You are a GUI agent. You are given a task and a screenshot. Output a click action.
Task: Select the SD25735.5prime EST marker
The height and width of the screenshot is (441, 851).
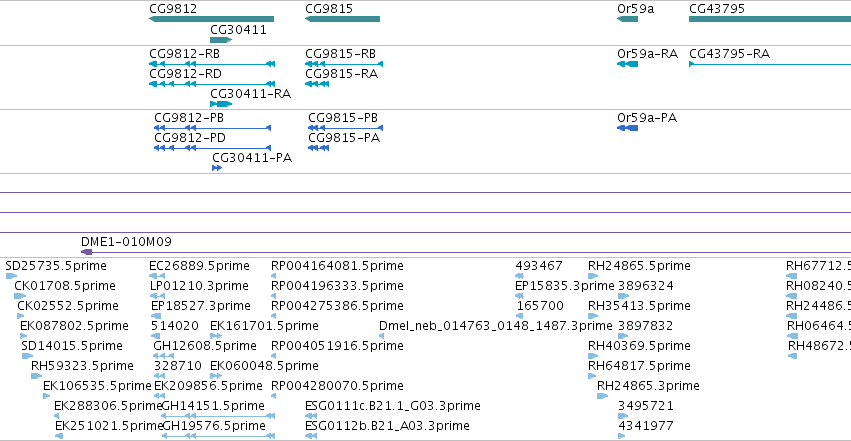point(11,276)
